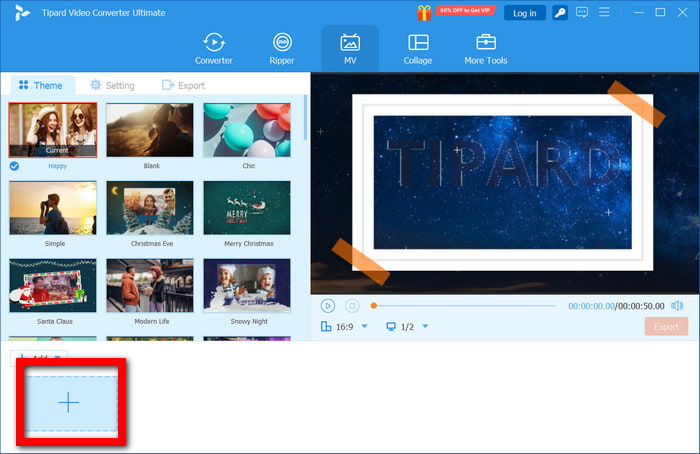Open the 1/2 preview quality dropdown
Screen dimensions: 700x454
[x=425, y=326]
